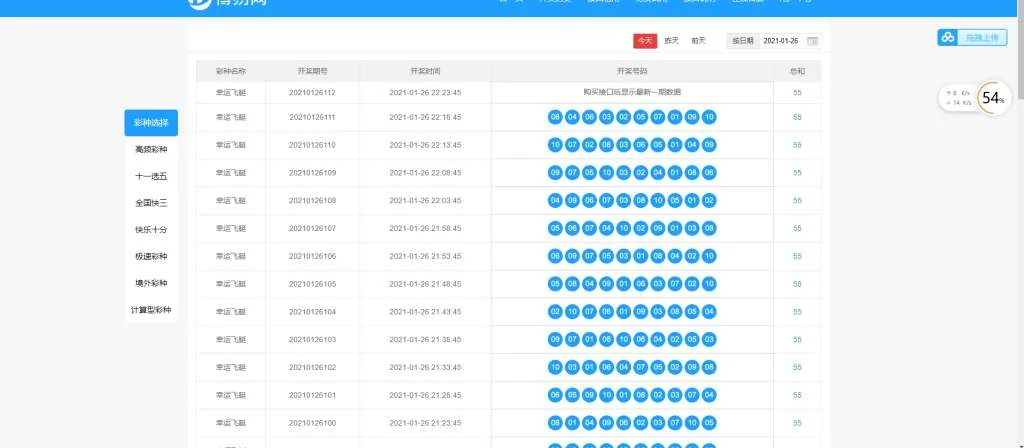Click first number ball 08 in issue 20210126111

click(555, 117)
